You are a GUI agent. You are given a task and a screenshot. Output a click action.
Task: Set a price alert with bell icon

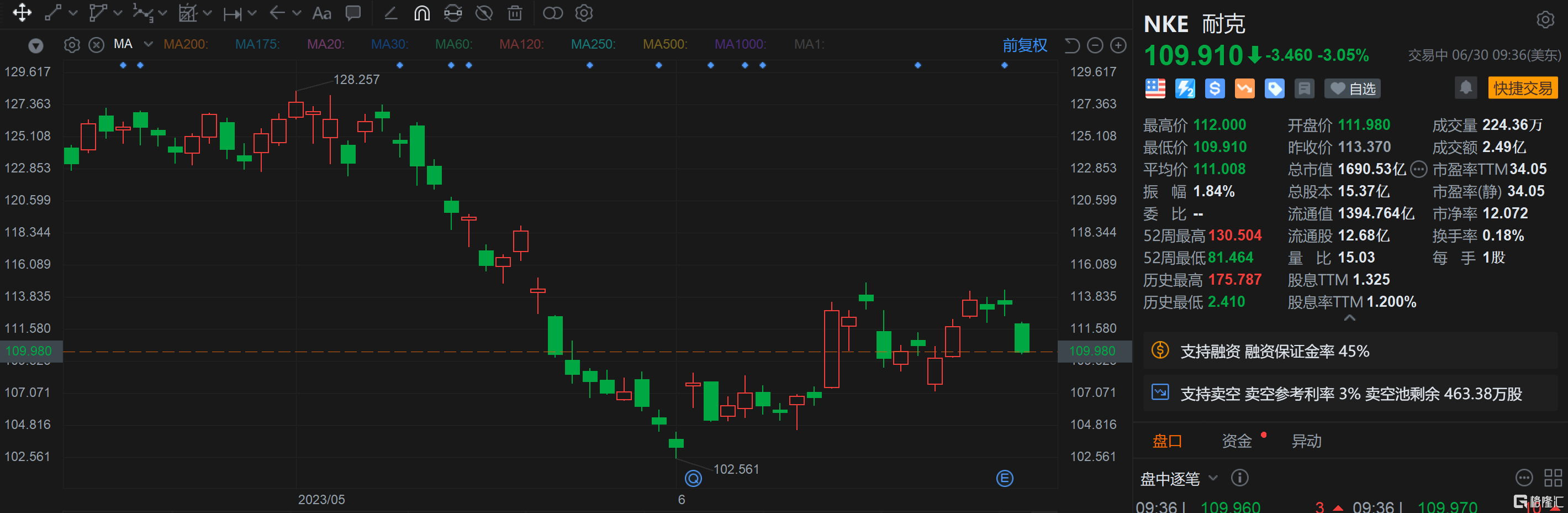[1466, 88]
